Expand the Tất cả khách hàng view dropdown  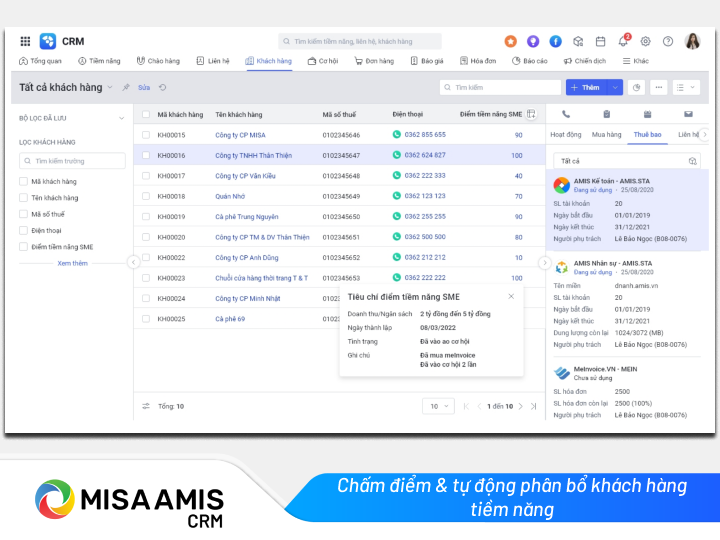110,87
